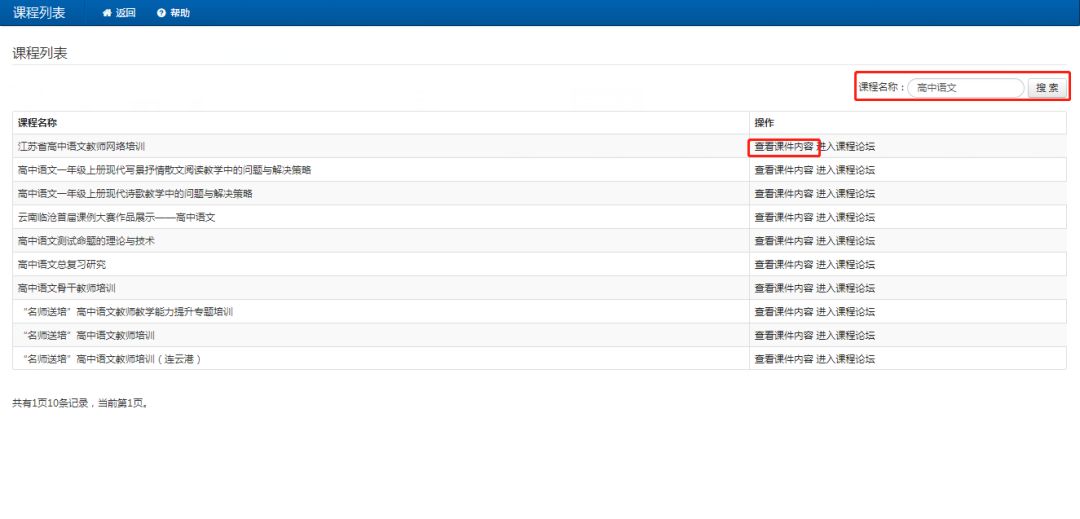Click the 课程名称 column header
This screenshot has height=519, width=1080.
[x=38, y=123]
